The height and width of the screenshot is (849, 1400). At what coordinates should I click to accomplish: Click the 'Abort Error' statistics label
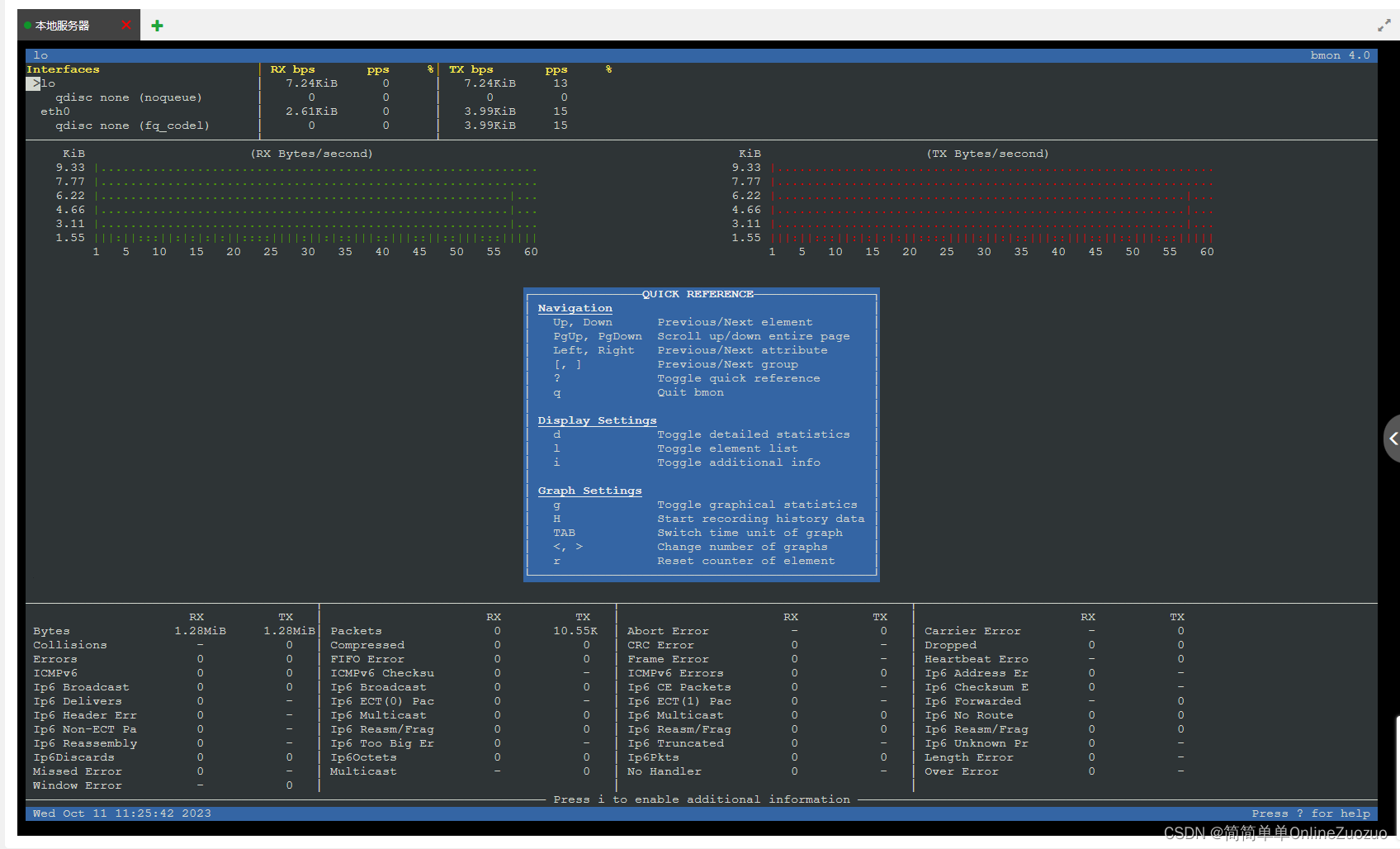coord(668,631)
